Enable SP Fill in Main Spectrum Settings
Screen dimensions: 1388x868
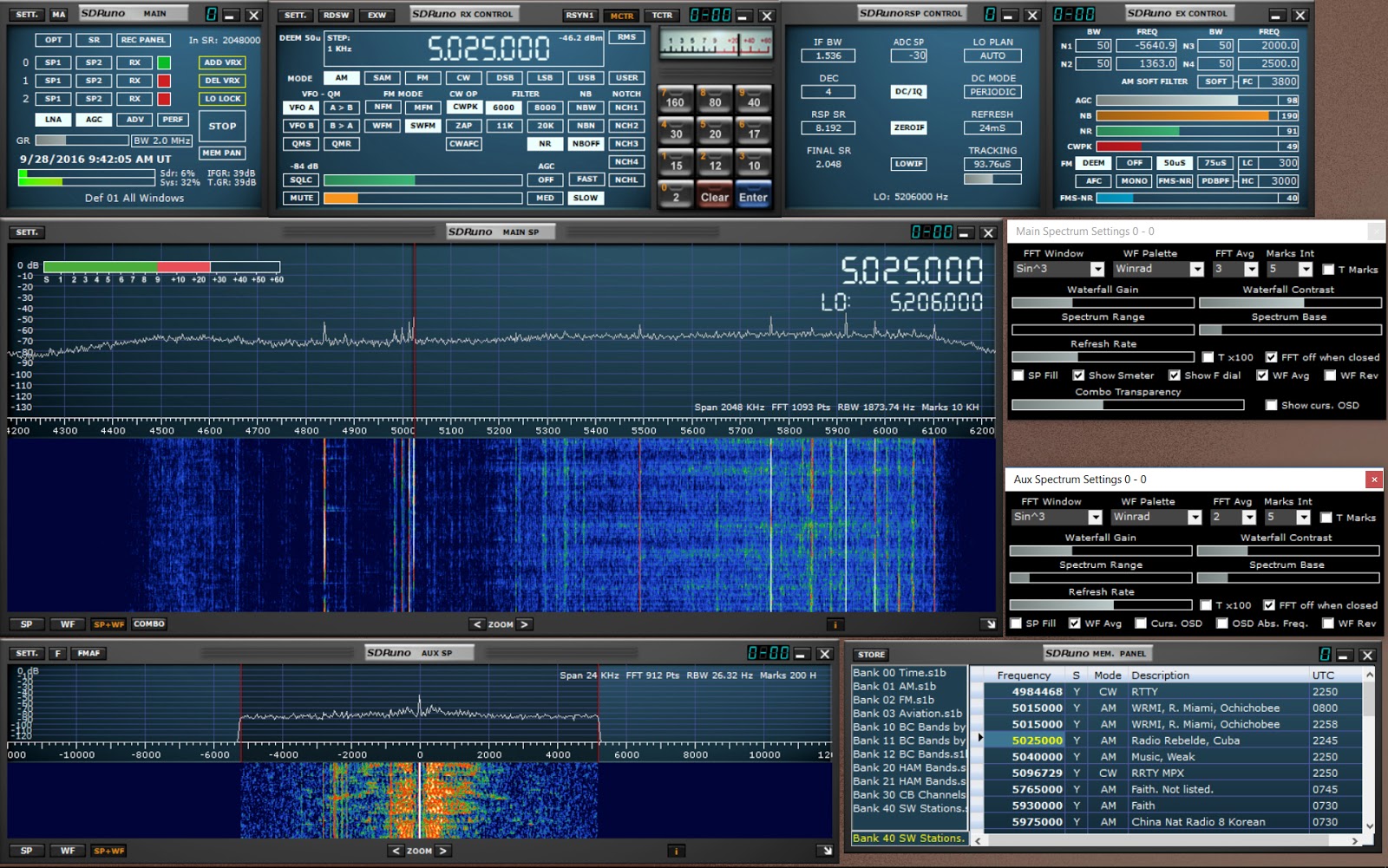click(1018, 375)
